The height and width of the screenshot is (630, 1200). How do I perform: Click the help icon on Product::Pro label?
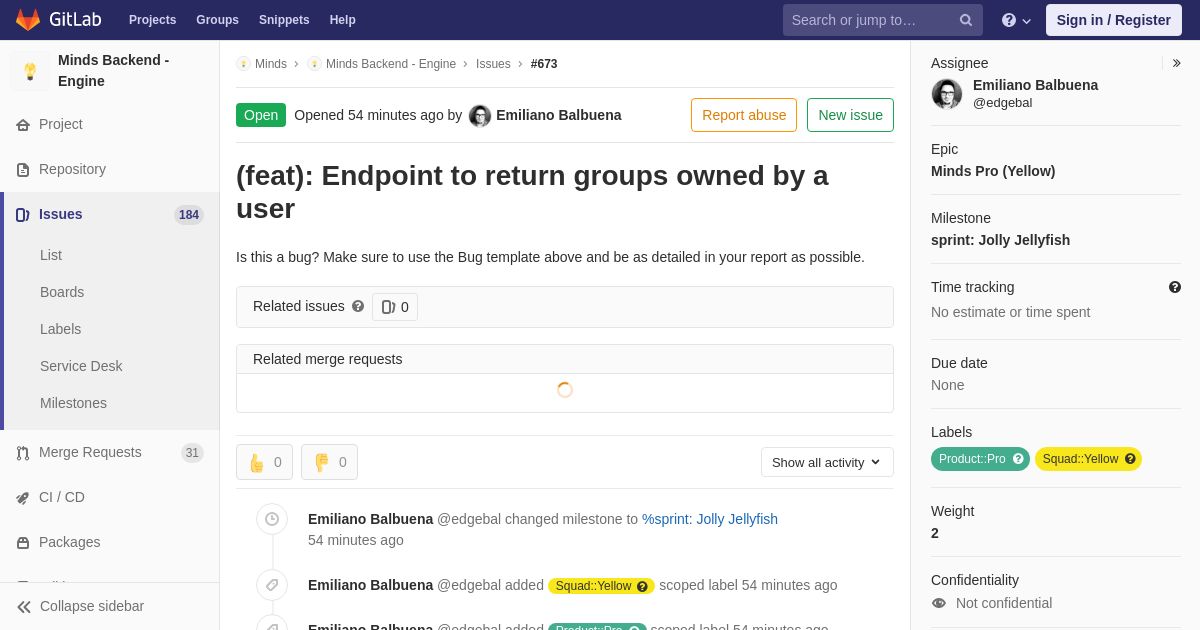1018,459
